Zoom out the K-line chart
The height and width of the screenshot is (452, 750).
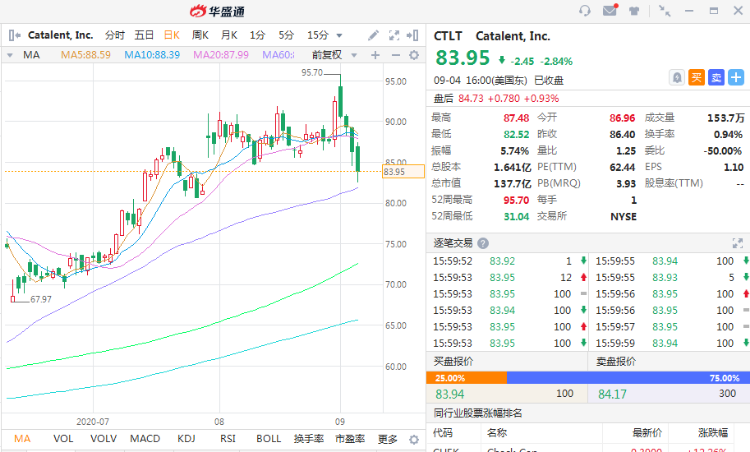[x=396, y=55]
